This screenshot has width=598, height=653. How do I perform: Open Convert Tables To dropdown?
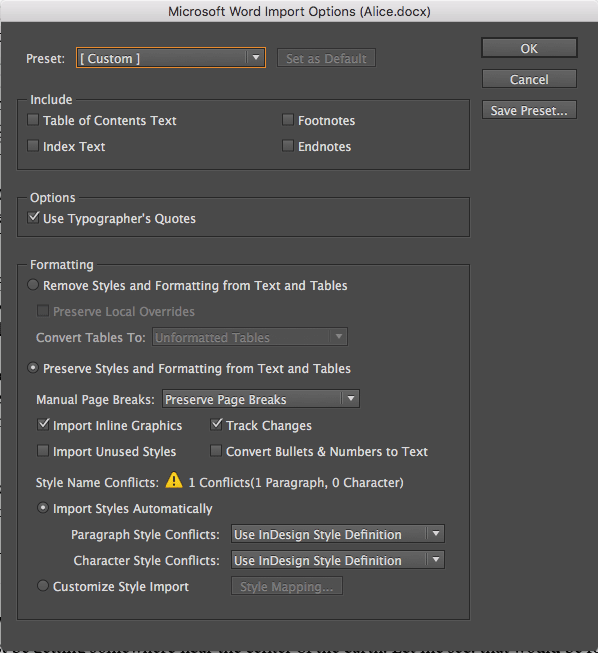coord(250,337)
